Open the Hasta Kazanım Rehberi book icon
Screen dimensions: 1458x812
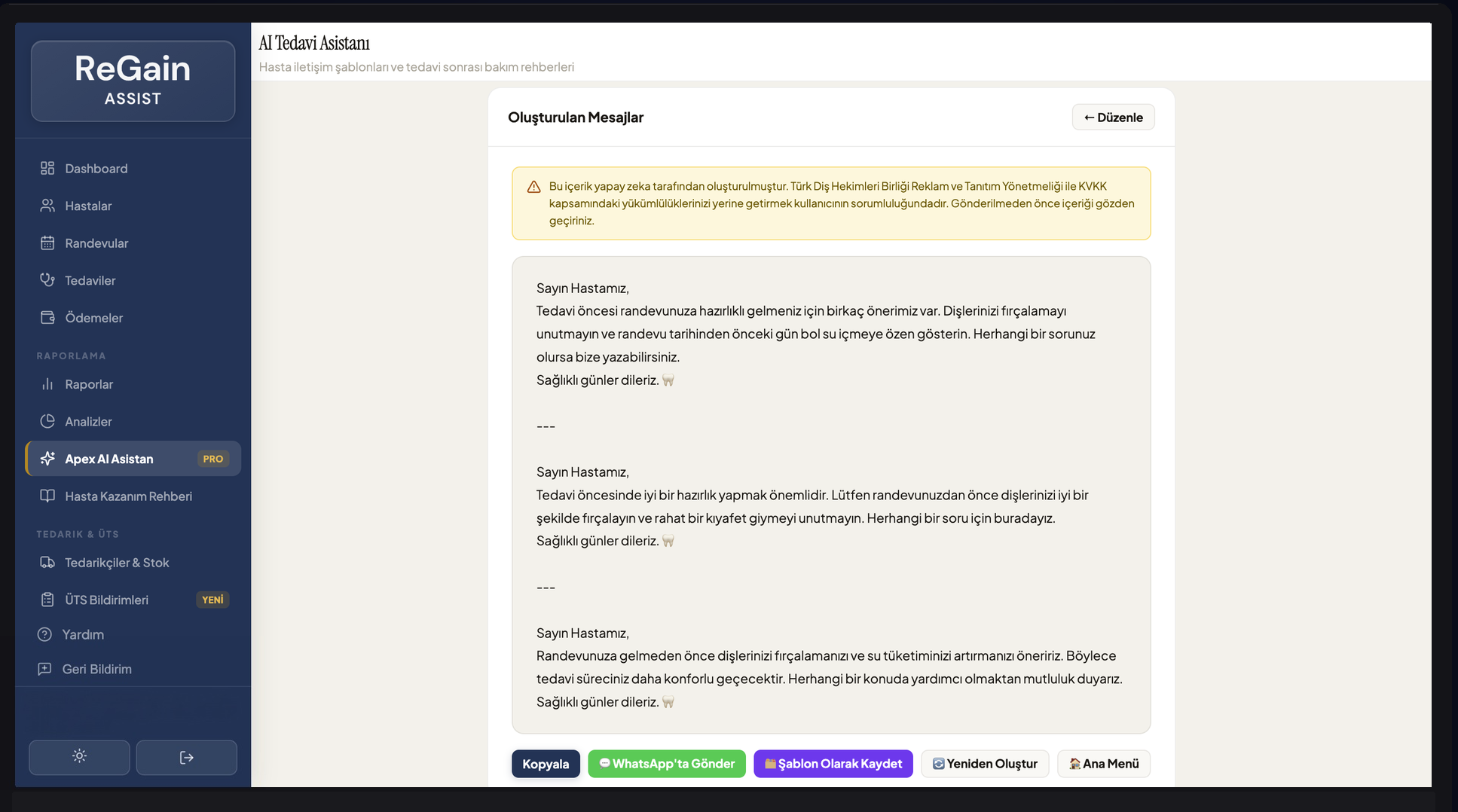(x=47, y=496)
